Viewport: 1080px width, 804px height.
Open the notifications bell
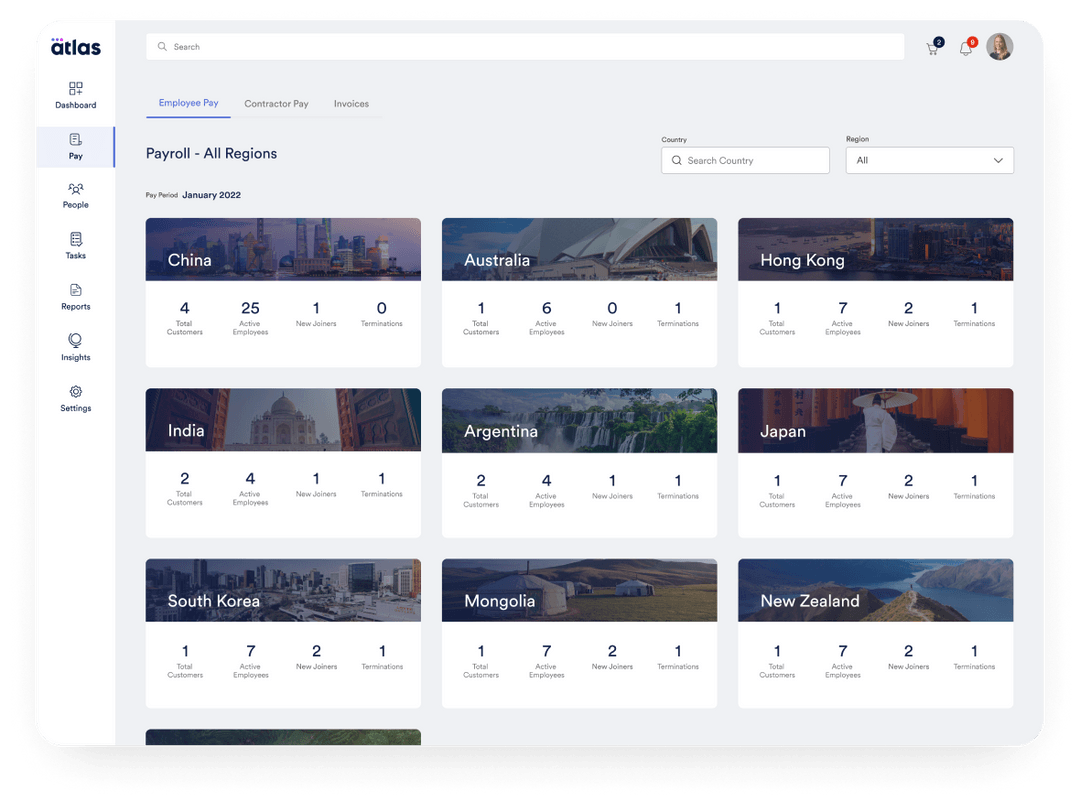pyautogui.click(x=966, y=48)
